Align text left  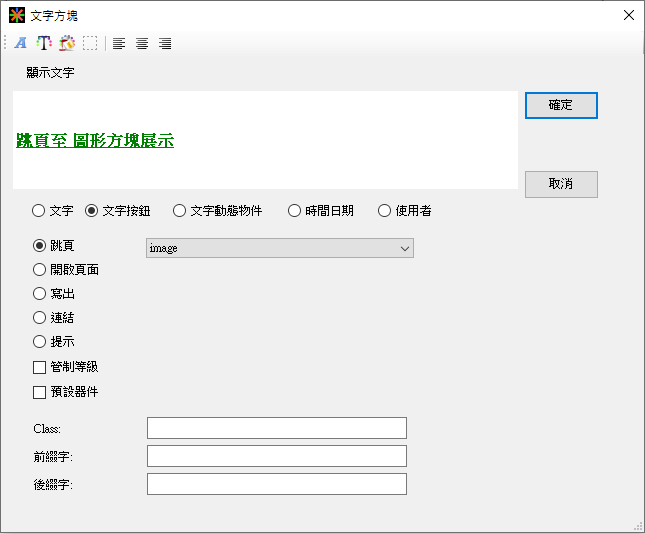click(x=119, y=43)
